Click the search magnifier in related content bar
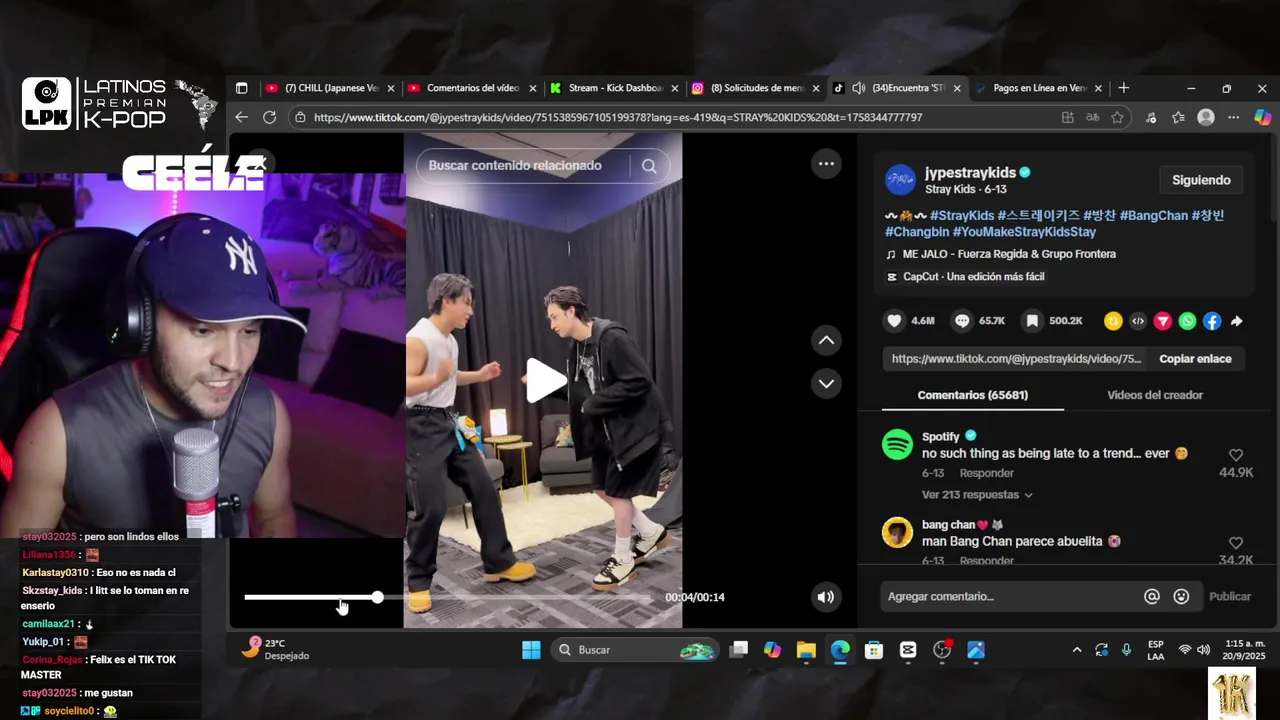The image size is (1280, 720). point(649,166)
